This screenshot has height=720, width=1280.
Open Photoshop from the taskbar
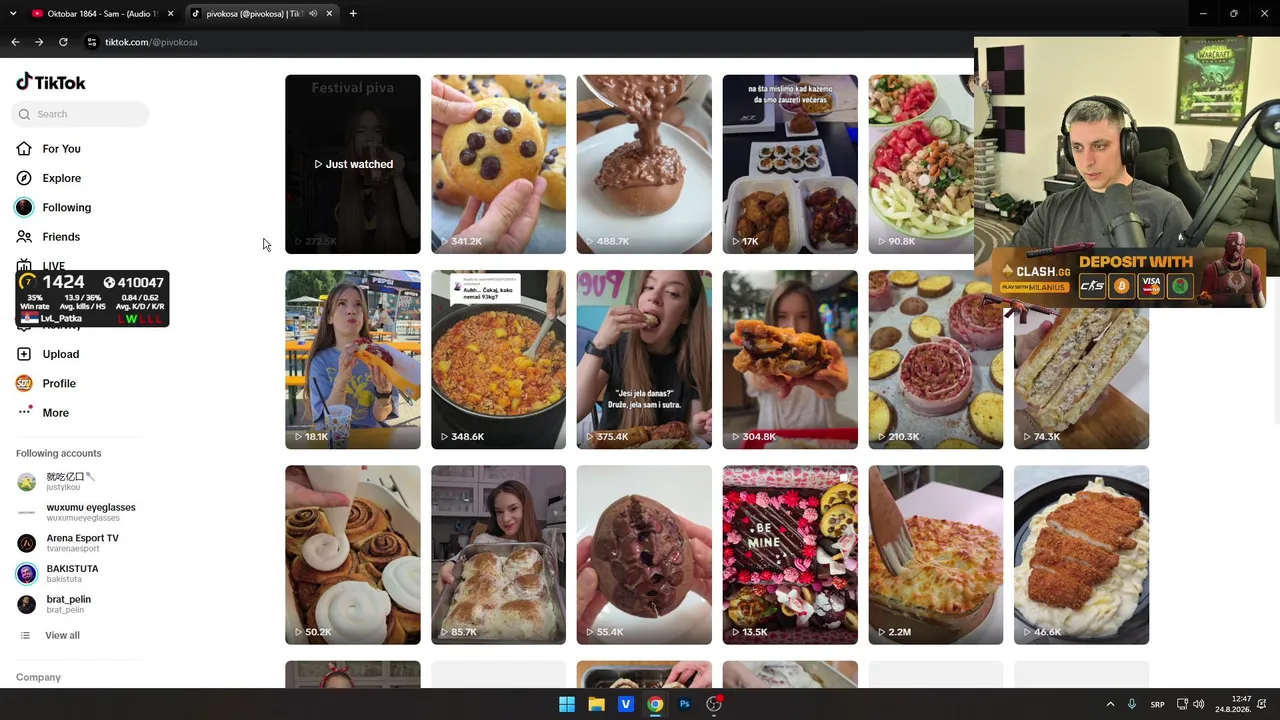(x=685, y=704)
